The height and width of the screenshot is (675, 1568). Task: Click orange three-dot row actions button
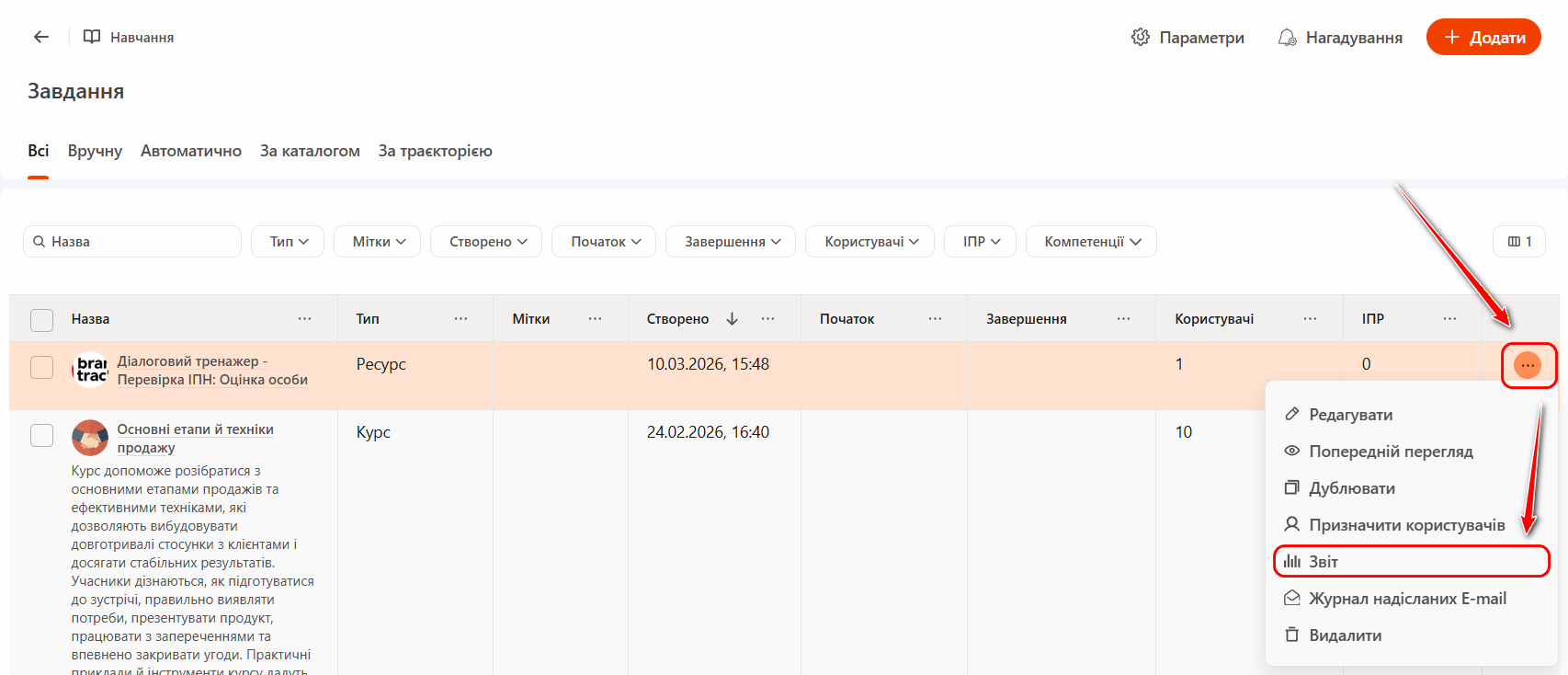[1528, 365]
